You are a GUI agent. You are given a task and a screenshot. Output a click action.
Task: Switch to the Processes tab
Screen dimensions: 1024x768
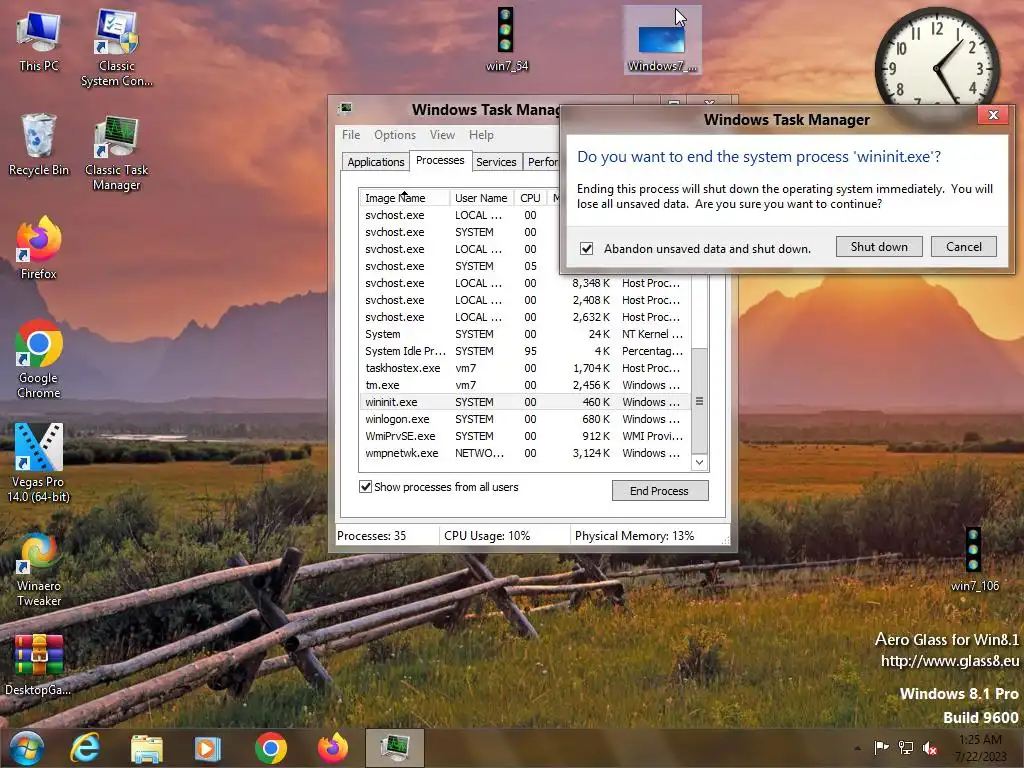coord(440,160)
